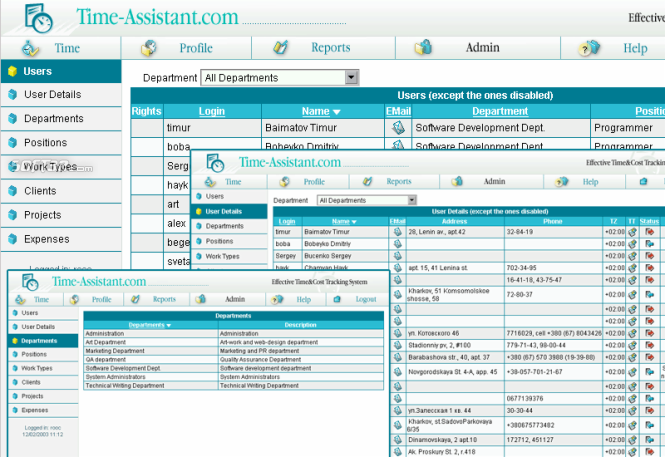Image resolution: width=665 pixels, height=457 pixels.
Task: Click the Help question mark icon
Action: (589, 48)
